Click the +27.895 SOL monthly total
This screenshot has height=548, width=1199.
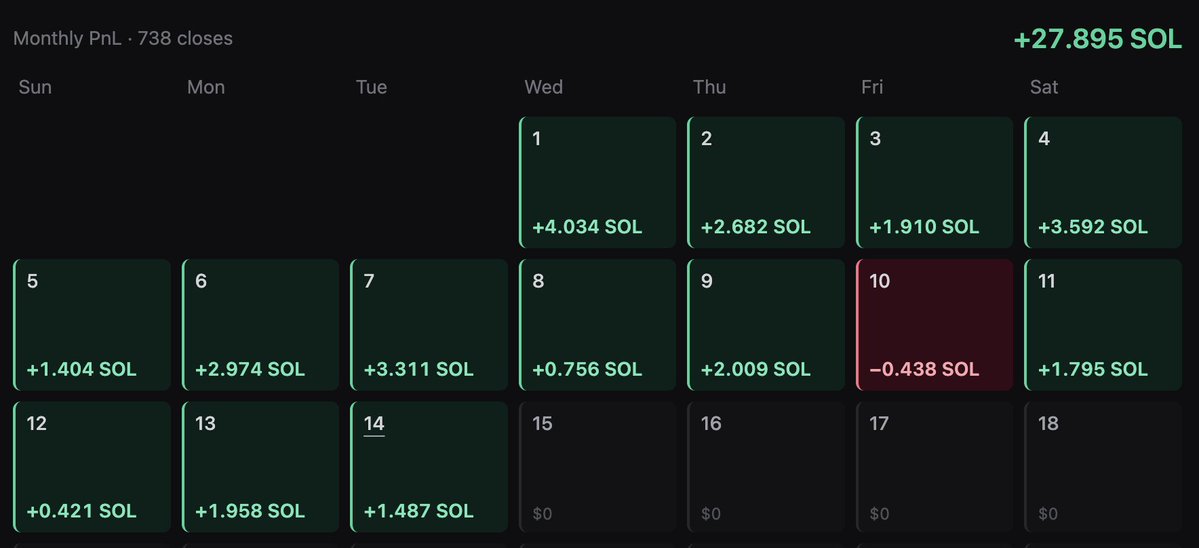(1097, 39)
